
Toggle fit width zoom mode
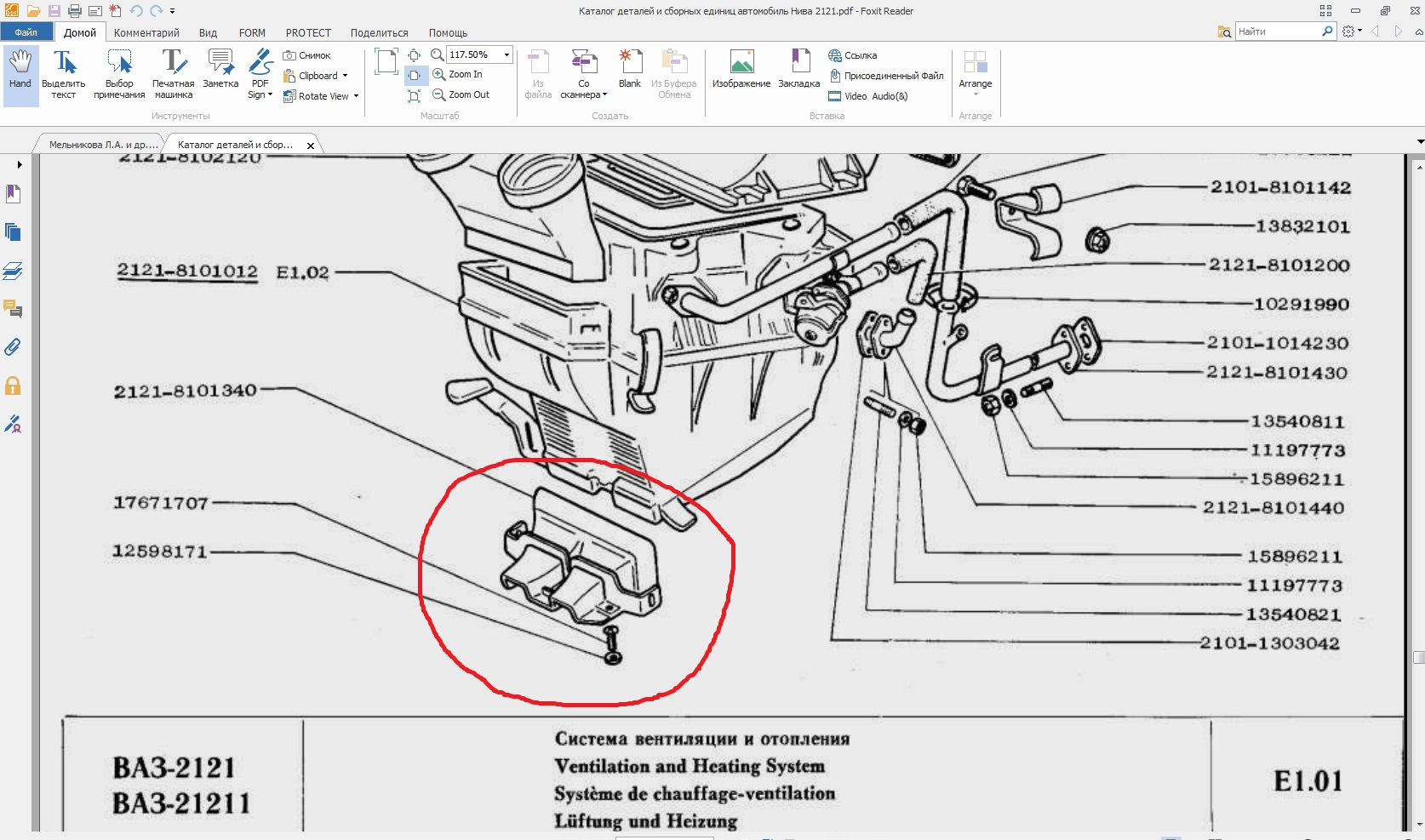click(414, 76)
